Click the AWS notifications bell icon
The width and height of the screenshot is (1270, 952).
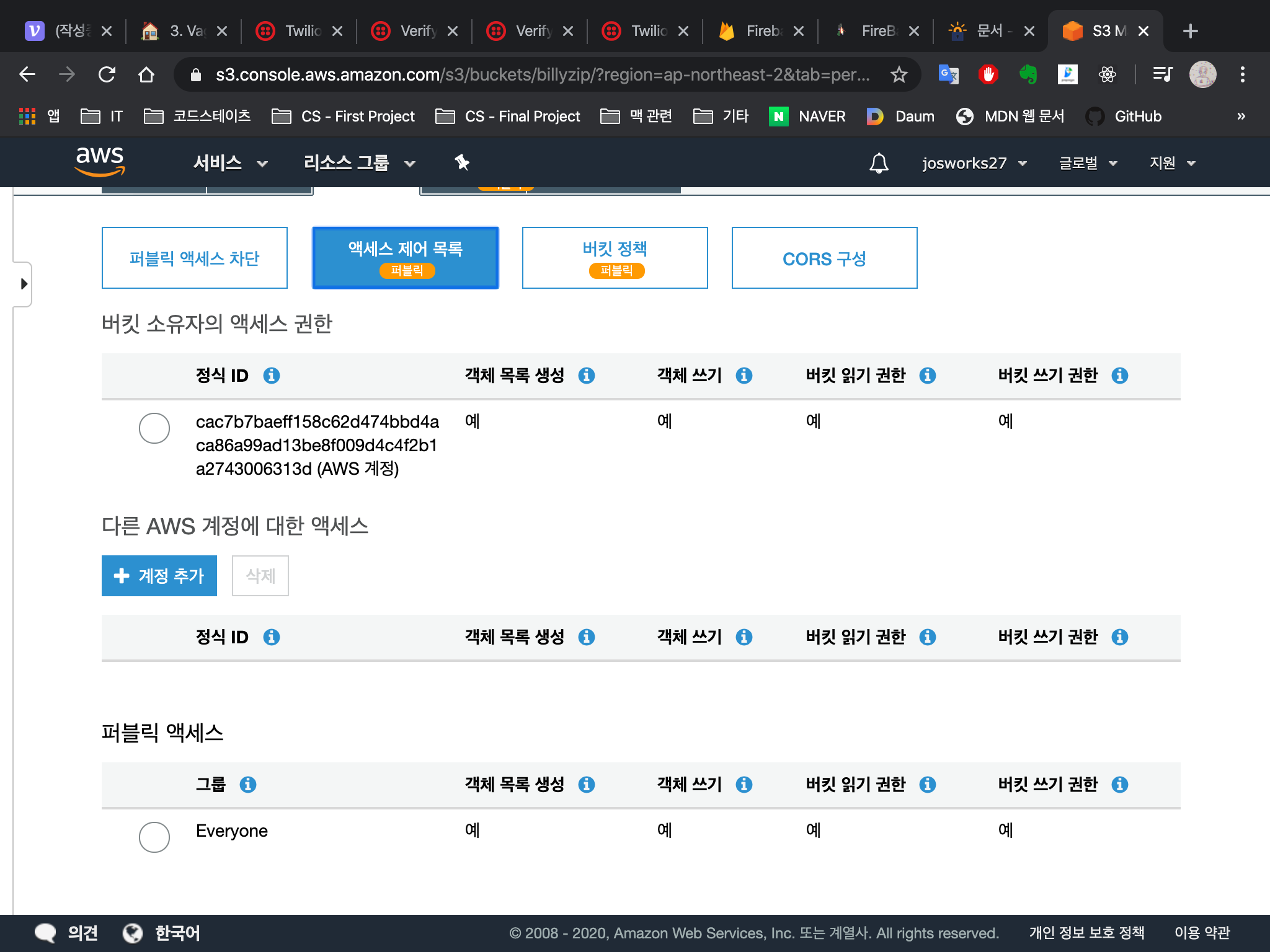(x=879, y=163)
